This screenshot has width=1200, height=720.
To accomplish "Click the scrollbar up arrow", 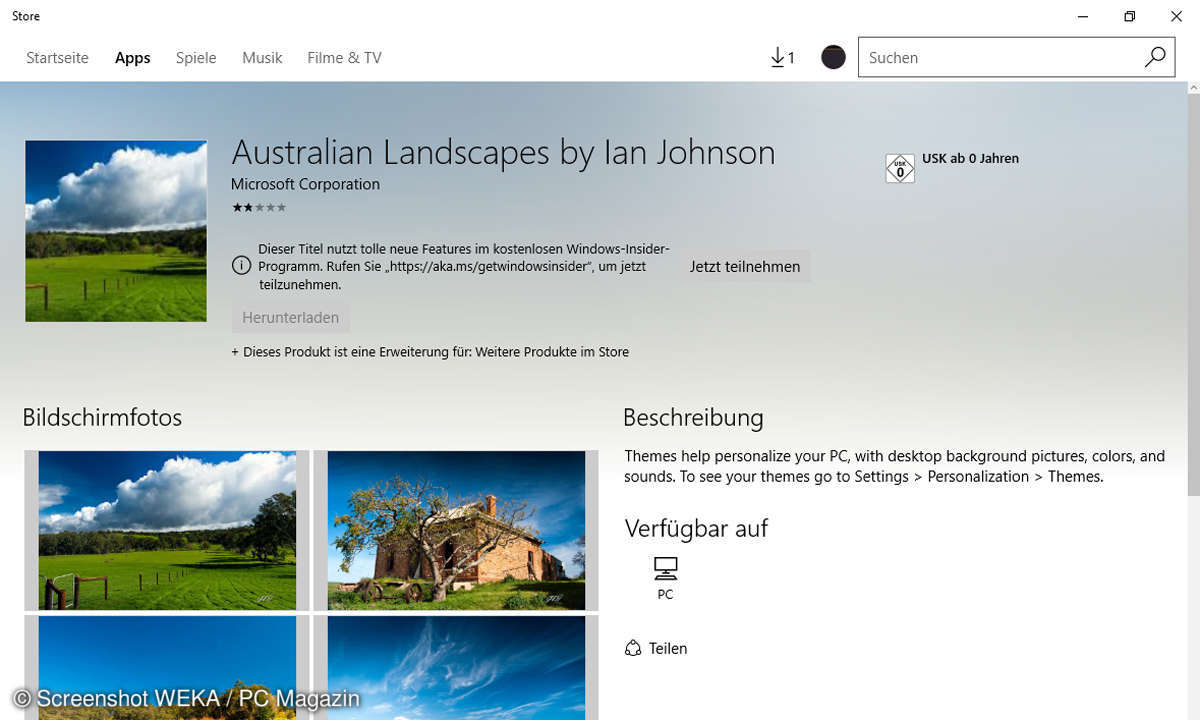I will pos(1192,88).
